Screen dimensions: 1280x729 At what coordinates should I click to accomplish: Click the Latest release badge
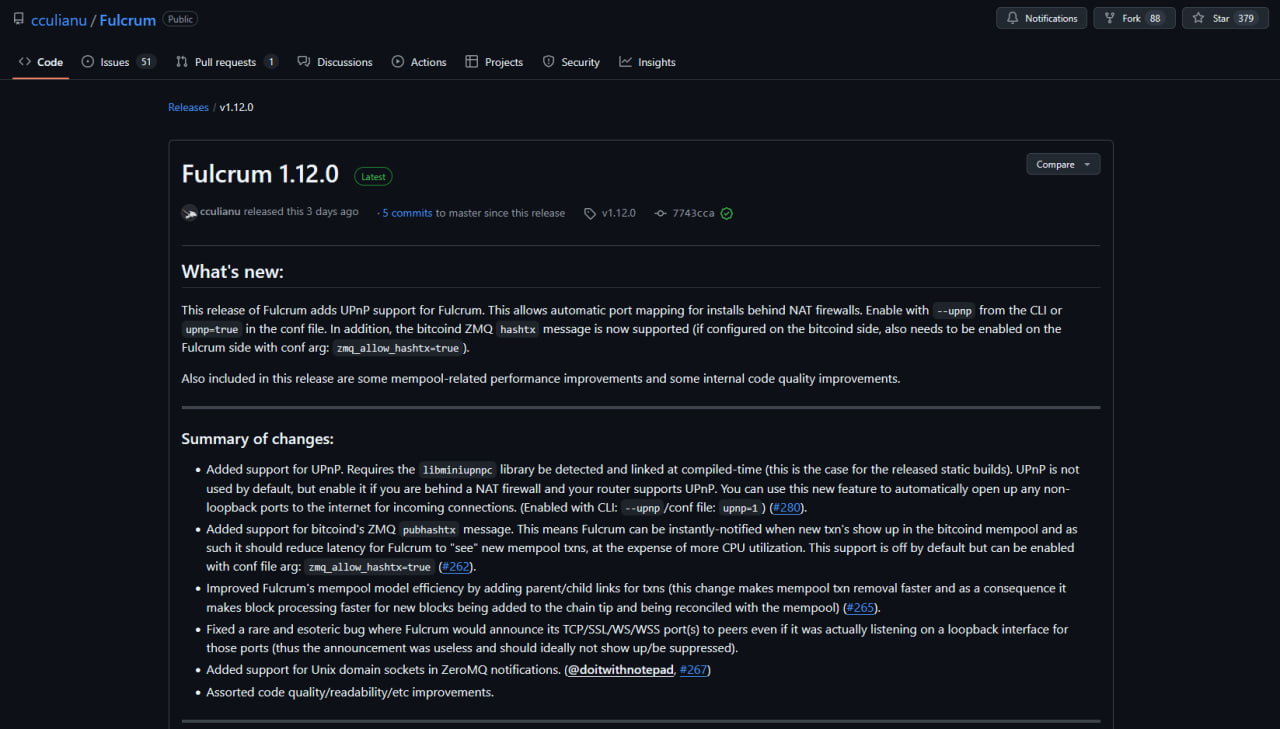pyautogui.click(x=373, y=176)
